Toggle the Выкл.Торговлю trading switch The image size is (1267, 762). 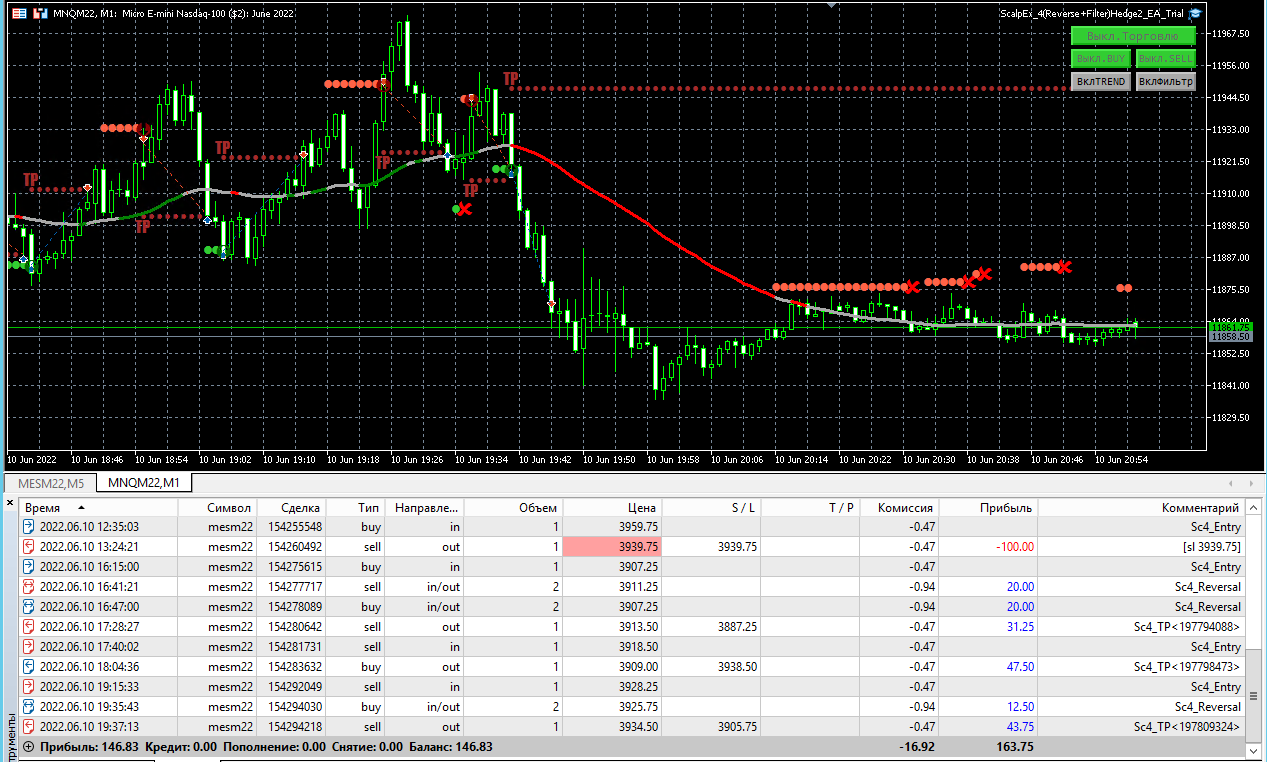[x=1133, y=36]
